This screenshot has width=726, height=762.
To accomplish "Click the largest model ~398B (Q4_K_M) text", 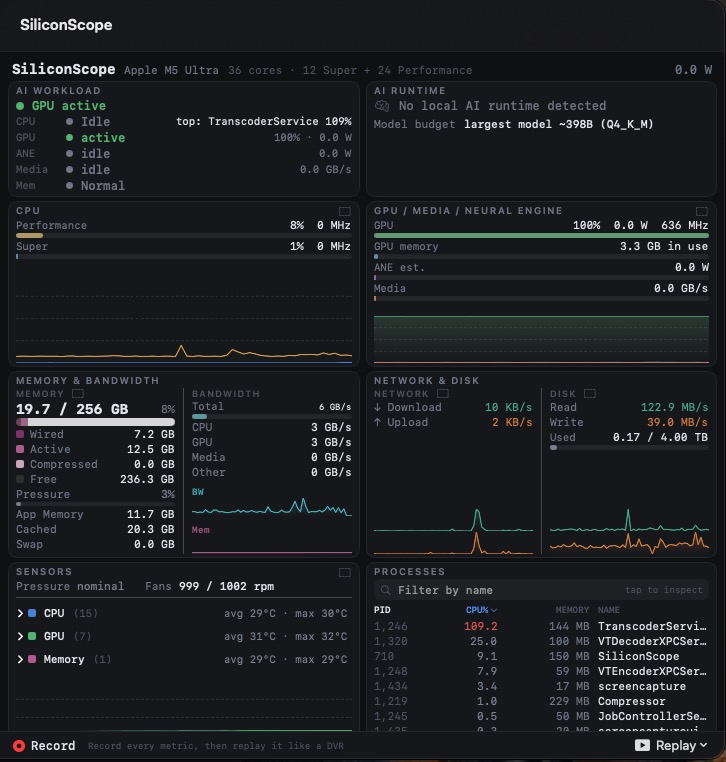I will pyautogui.click(x=558, y=124).
